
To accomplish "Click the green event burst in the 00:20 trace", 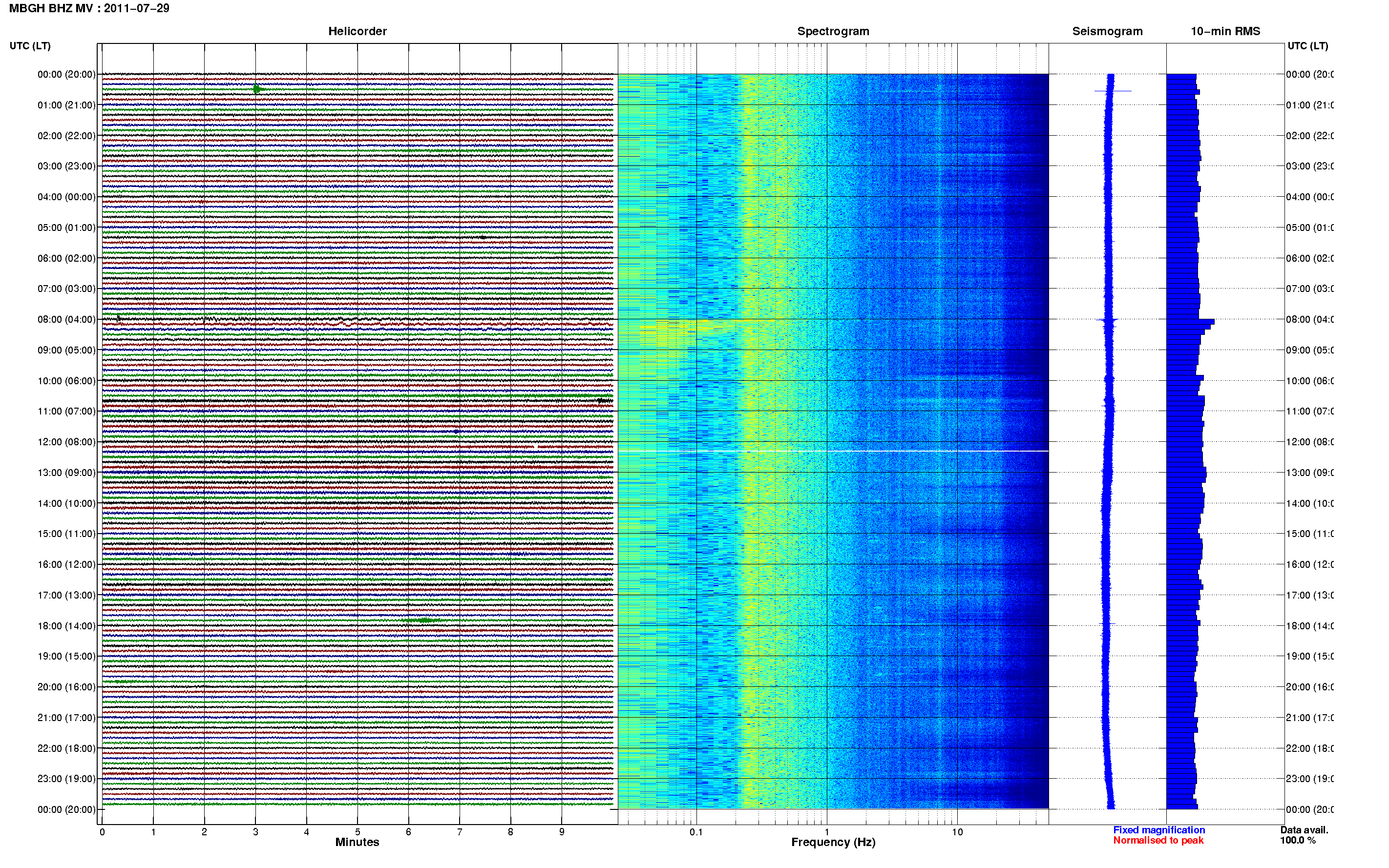I will [257, 89].
